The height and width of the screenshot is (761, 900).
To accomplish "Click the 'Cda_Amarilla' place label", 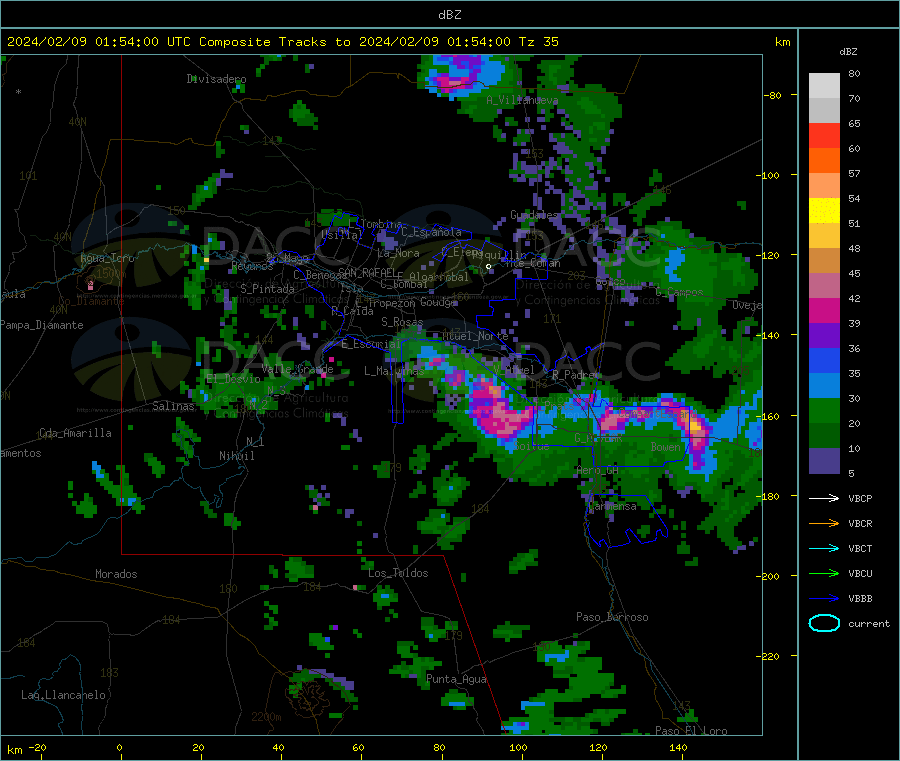I will point(75,433).
